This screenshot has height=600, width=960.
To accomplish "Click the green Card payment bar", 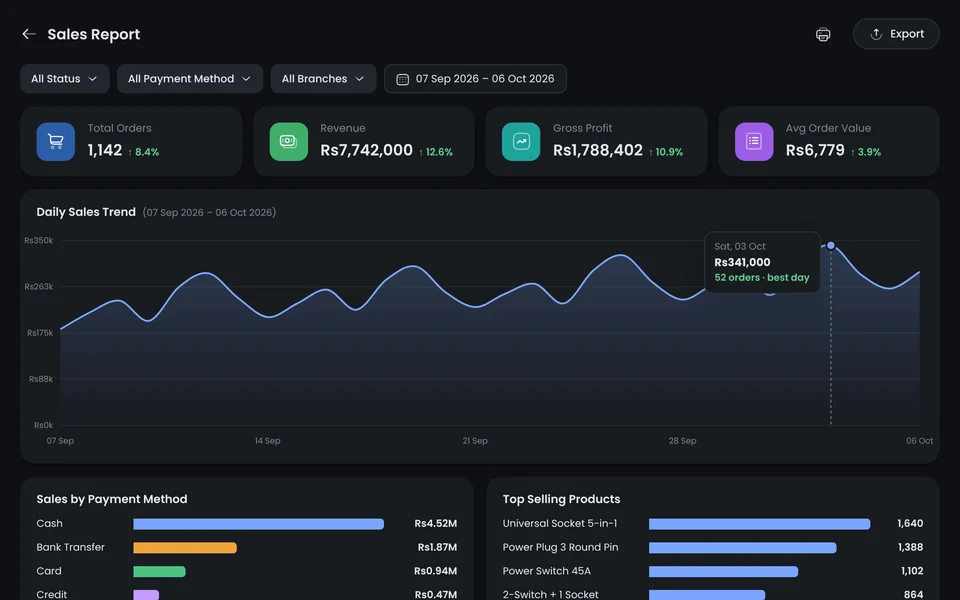I will point(159,572).
